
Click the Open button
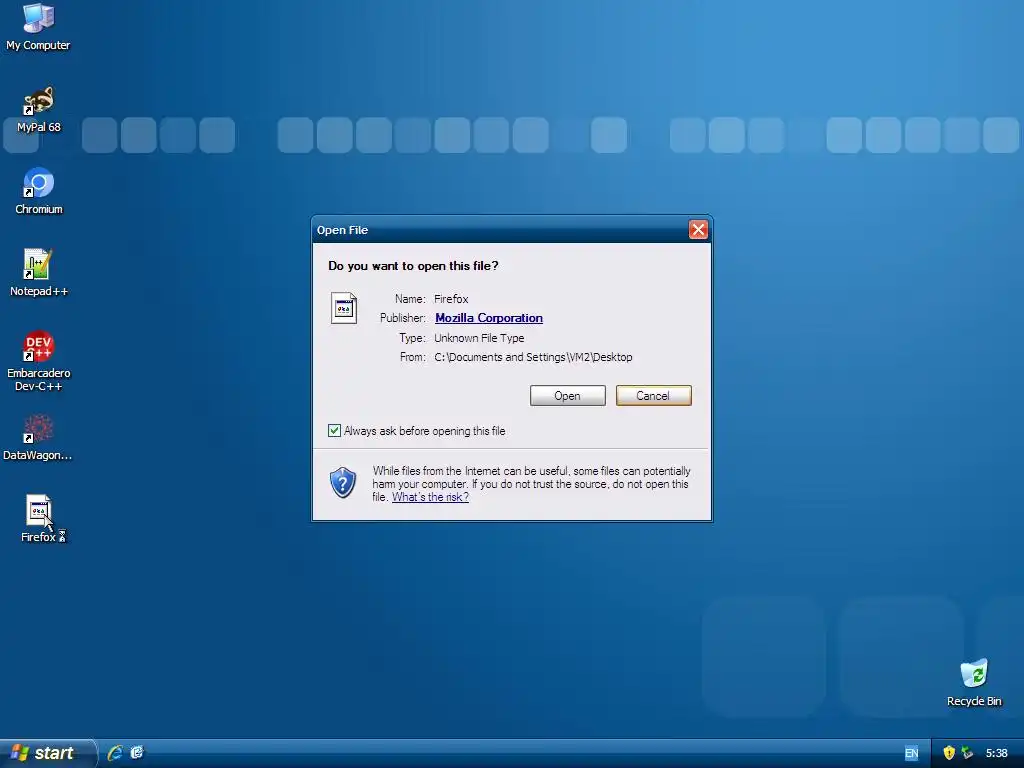(x=568, y=396)
